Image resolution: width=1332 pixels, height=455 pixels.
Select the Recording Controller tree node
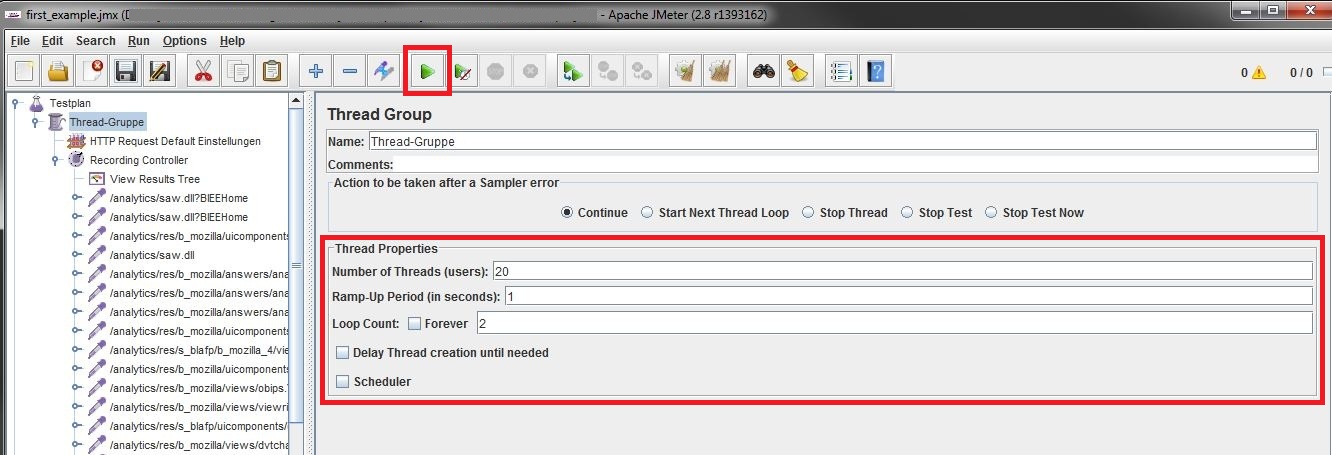138,160
